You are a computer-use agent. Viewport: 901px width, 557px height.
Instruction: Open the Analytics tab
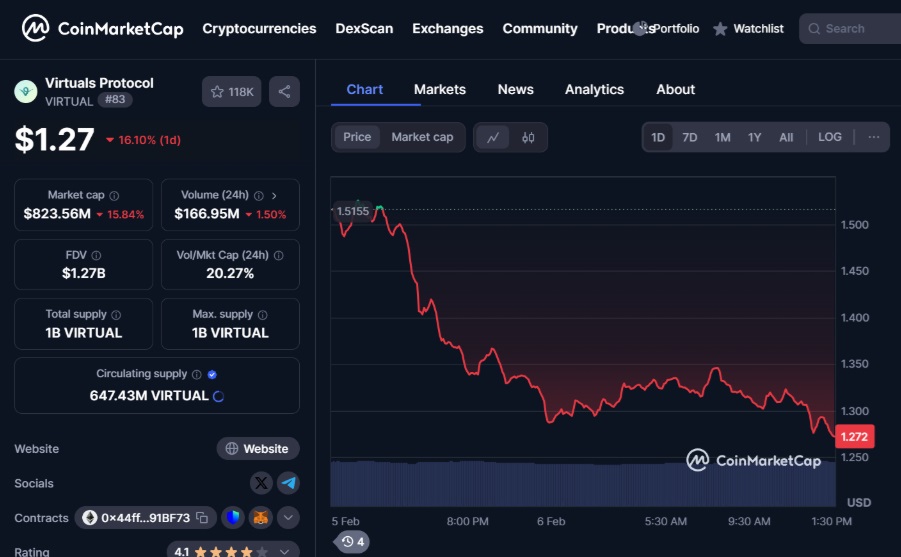pos(594,89)
